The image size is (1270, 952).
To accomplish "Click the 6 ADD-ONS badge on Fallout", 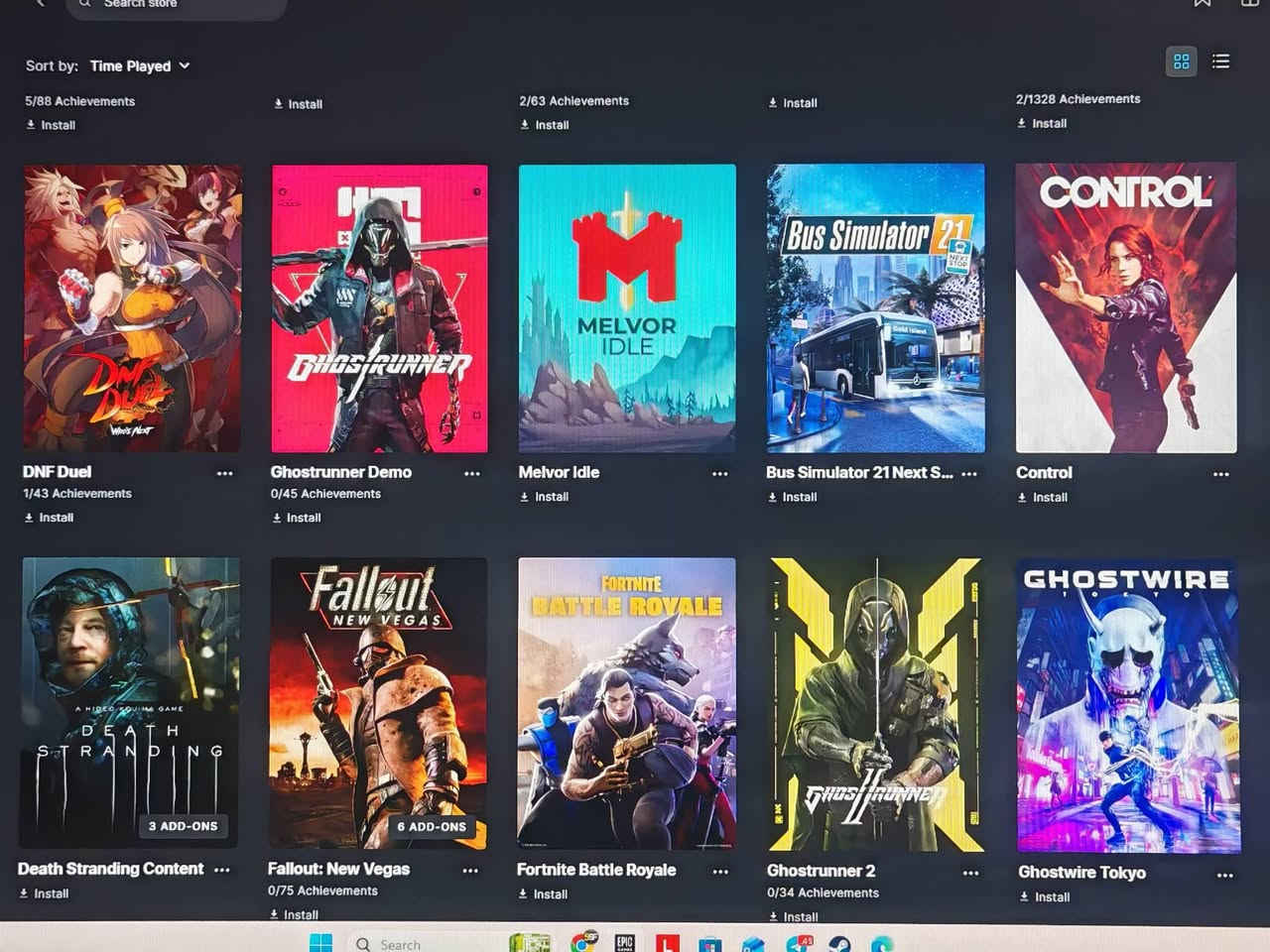I will (432, 826).
